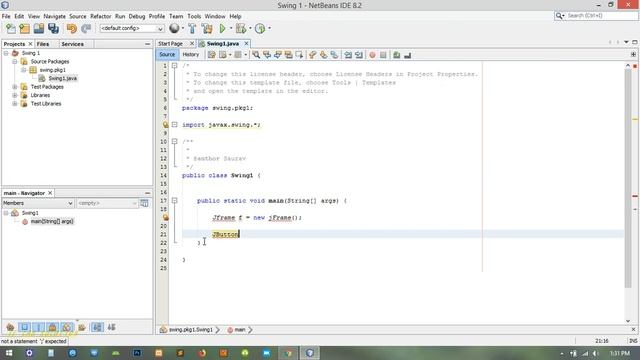This screenshot has width=640, height=360.
Task: Click the Last Edit icon in editor toolbar
Action: coord(211,55)
